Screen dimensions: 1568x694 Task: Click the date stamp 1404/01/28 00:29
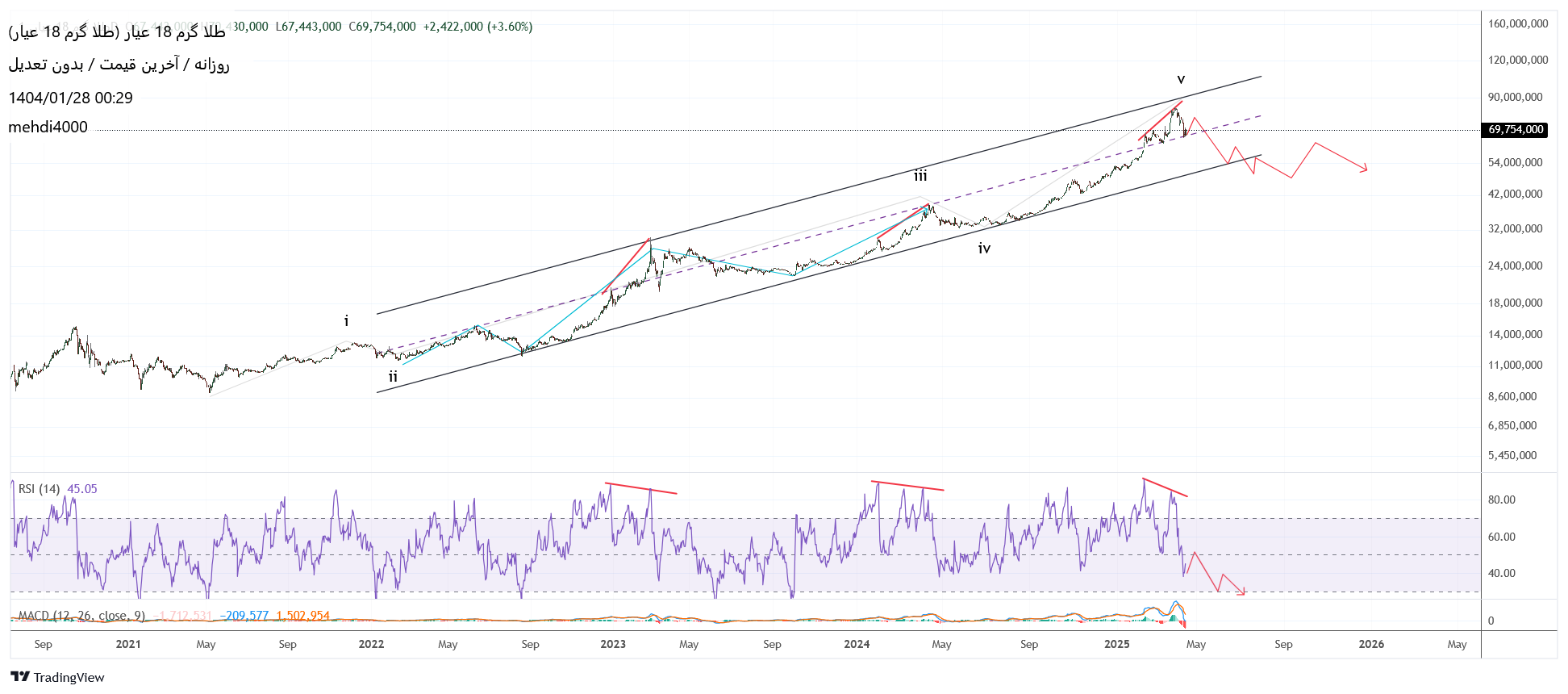tap(71, 98)
